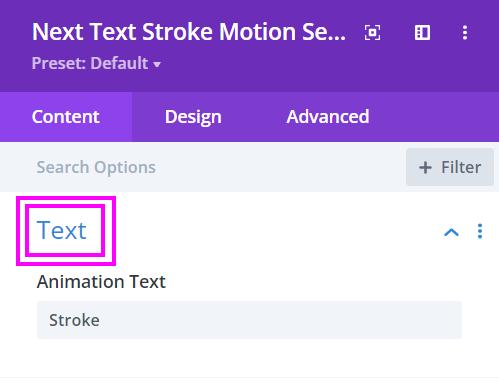Snap modal to sidebar with columns icon
499x390 pixels.
click(422, 33)
